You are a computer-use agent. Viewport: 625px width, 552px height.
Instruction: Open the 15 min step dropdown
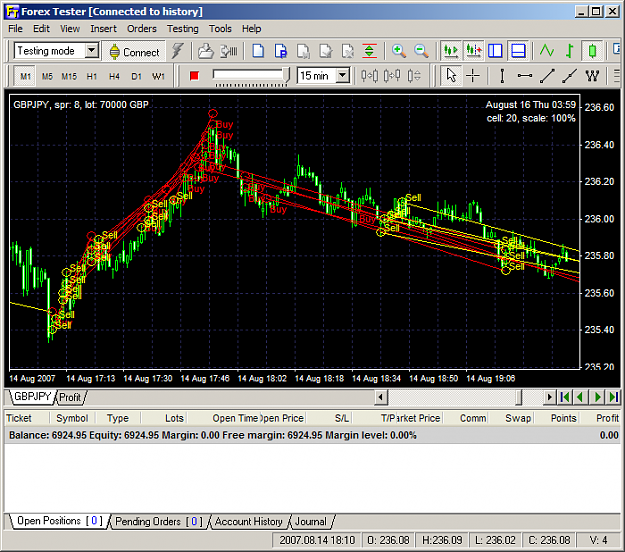point(343,75)
